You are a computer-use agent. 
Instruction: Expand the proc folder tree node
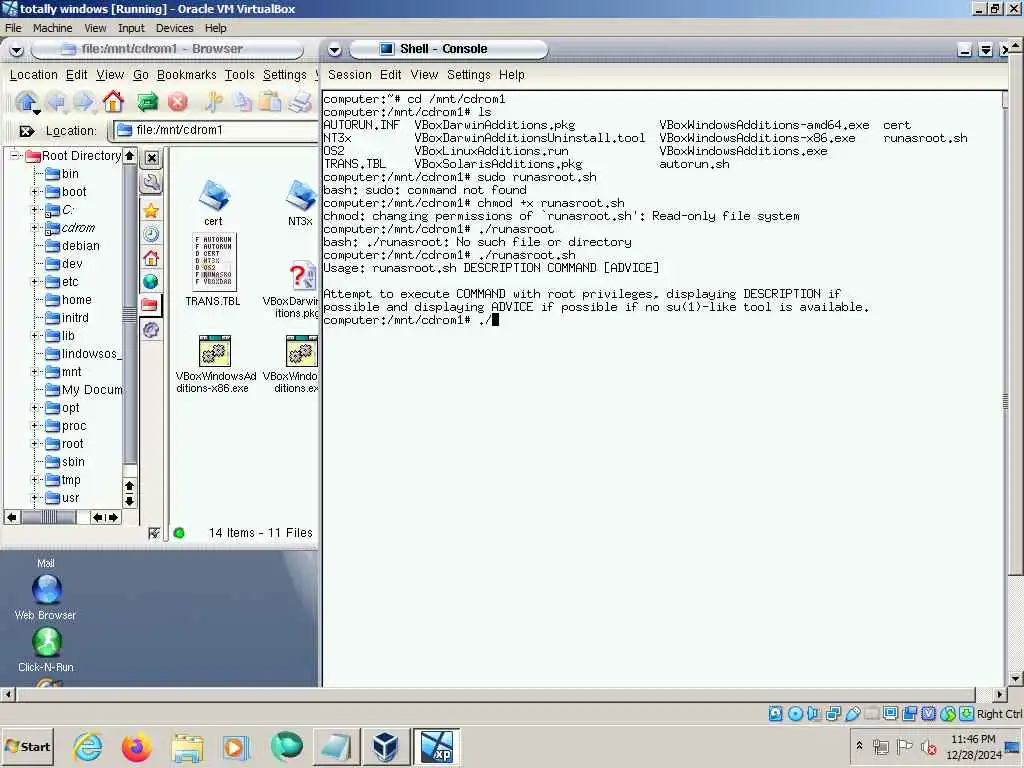click(x=35, y=426)
